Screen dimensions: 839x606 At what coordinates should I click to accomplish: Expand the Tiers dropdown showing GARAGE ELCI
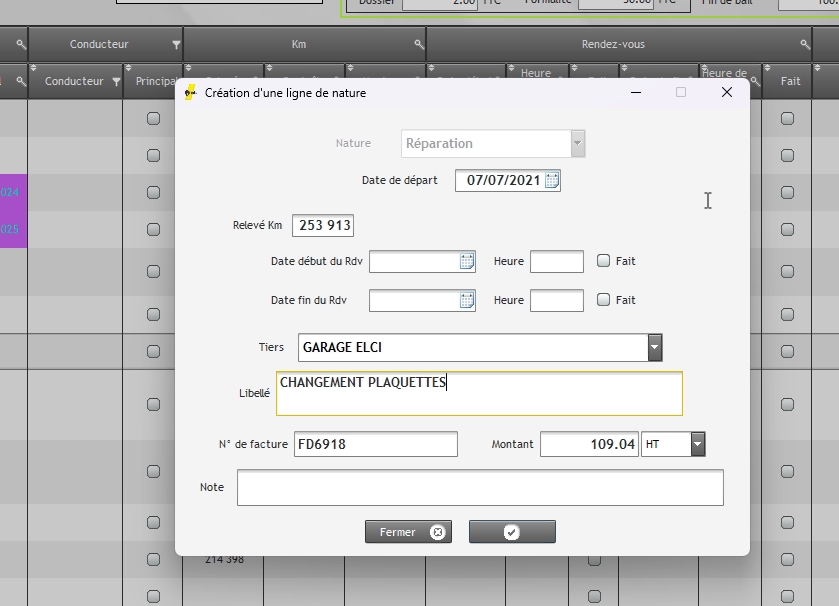(655, 348)
